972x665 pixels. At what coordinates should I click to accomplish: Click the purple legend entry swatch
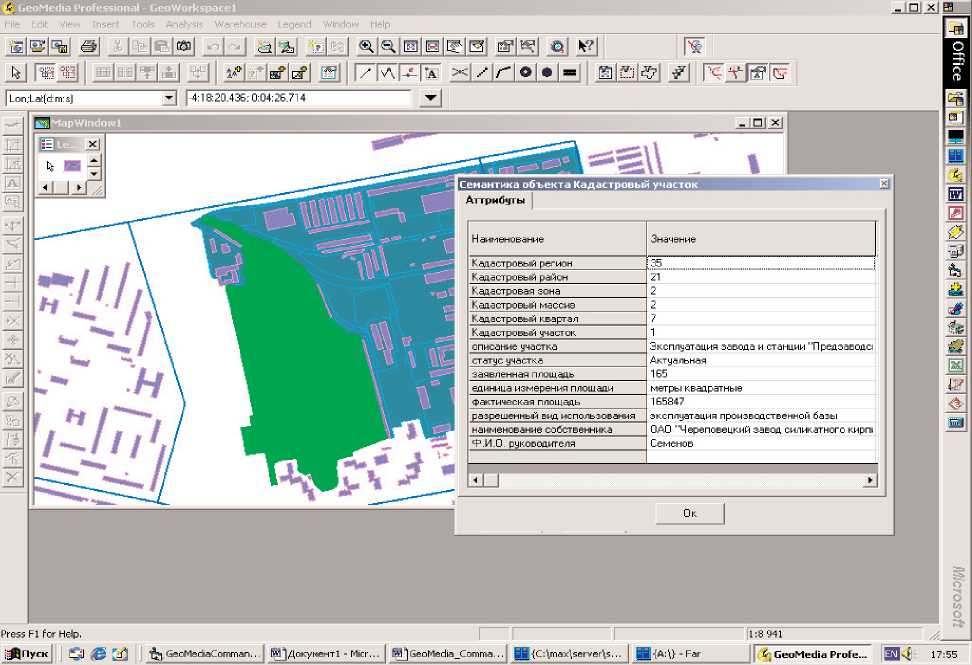[72, 166]
